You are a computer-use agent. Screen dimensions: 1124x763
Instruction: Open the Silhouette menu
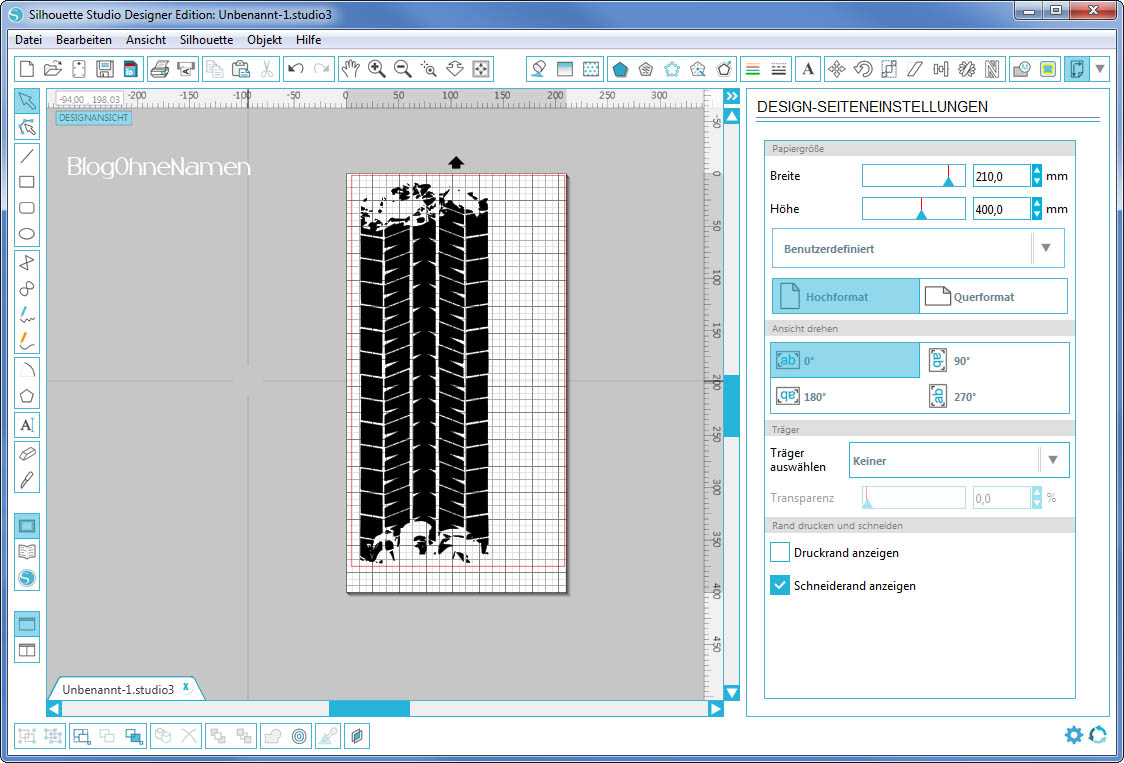coord(206,40)
